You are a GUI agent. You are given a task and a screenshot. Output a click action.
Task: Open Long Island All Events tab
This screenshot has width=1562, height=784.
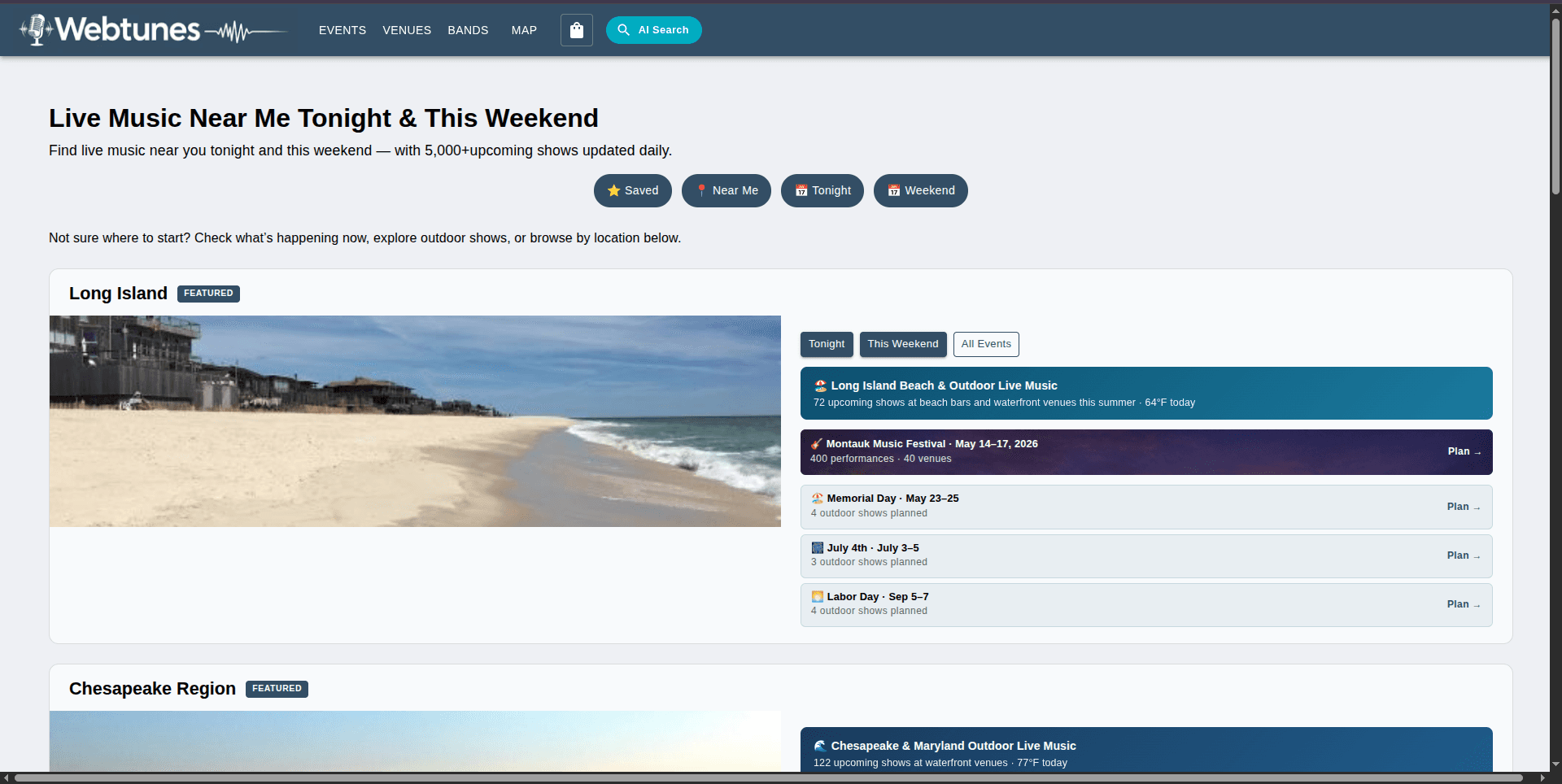click(x=986, y=344)
